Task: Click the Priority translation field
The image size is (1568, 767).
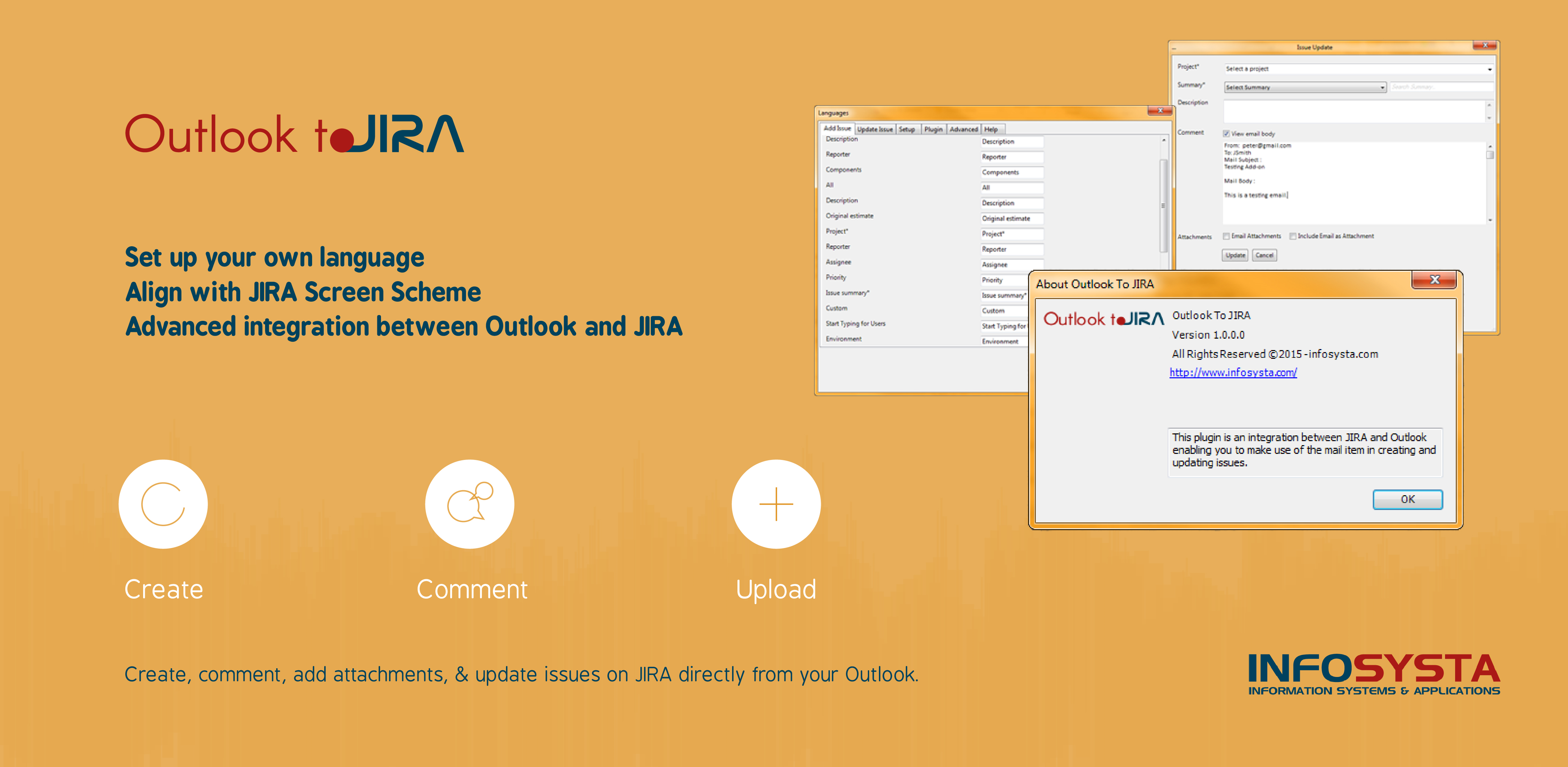Action: coord(1004,280)
